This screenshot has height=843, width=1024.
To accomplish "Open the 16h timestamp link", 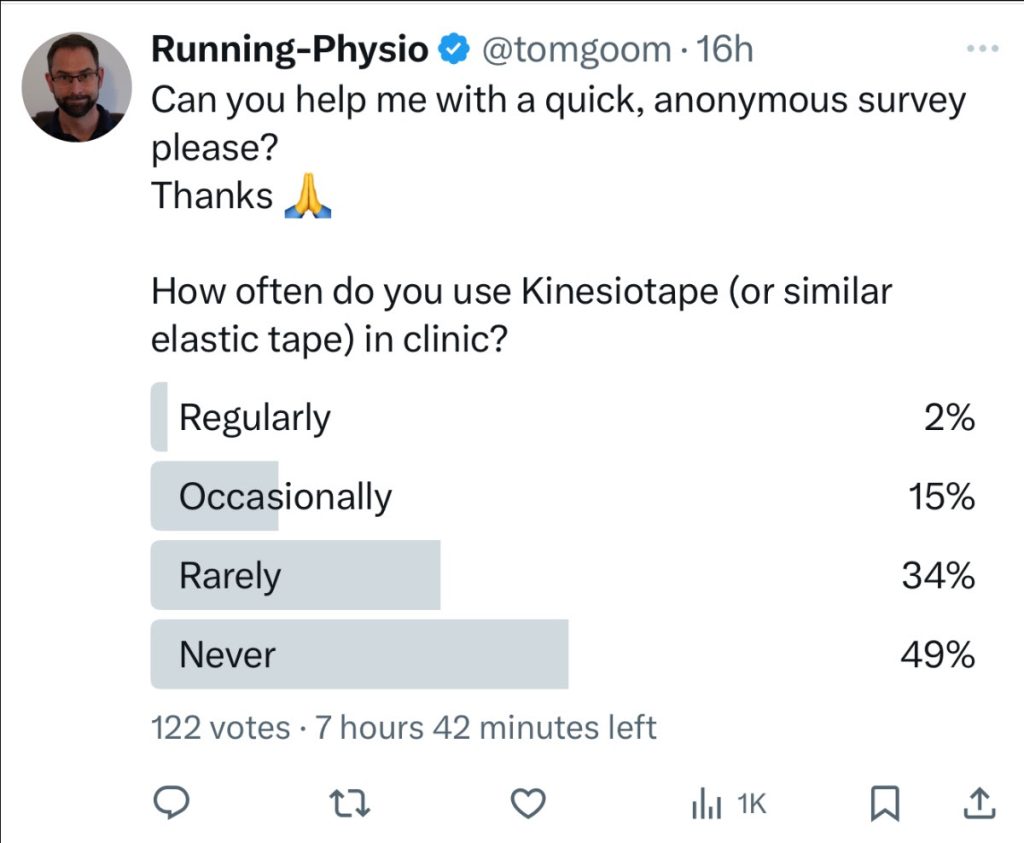I will point(725,50).
